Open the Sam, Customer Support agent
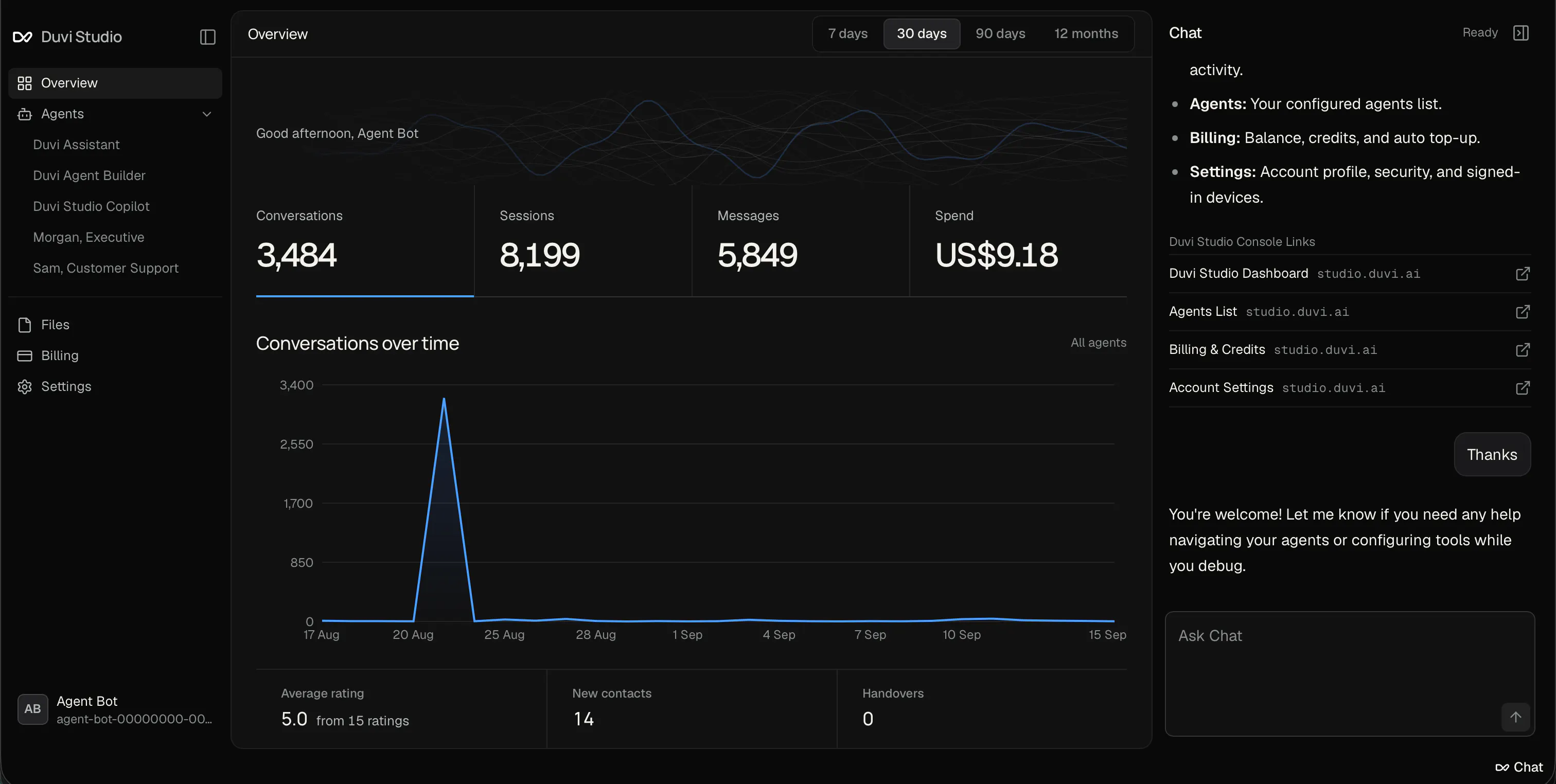 [x=105, y=268]
